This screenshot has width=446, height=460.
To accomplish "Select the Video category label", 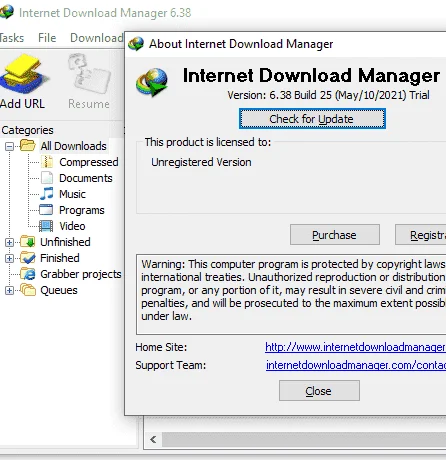I will (72, 226).
